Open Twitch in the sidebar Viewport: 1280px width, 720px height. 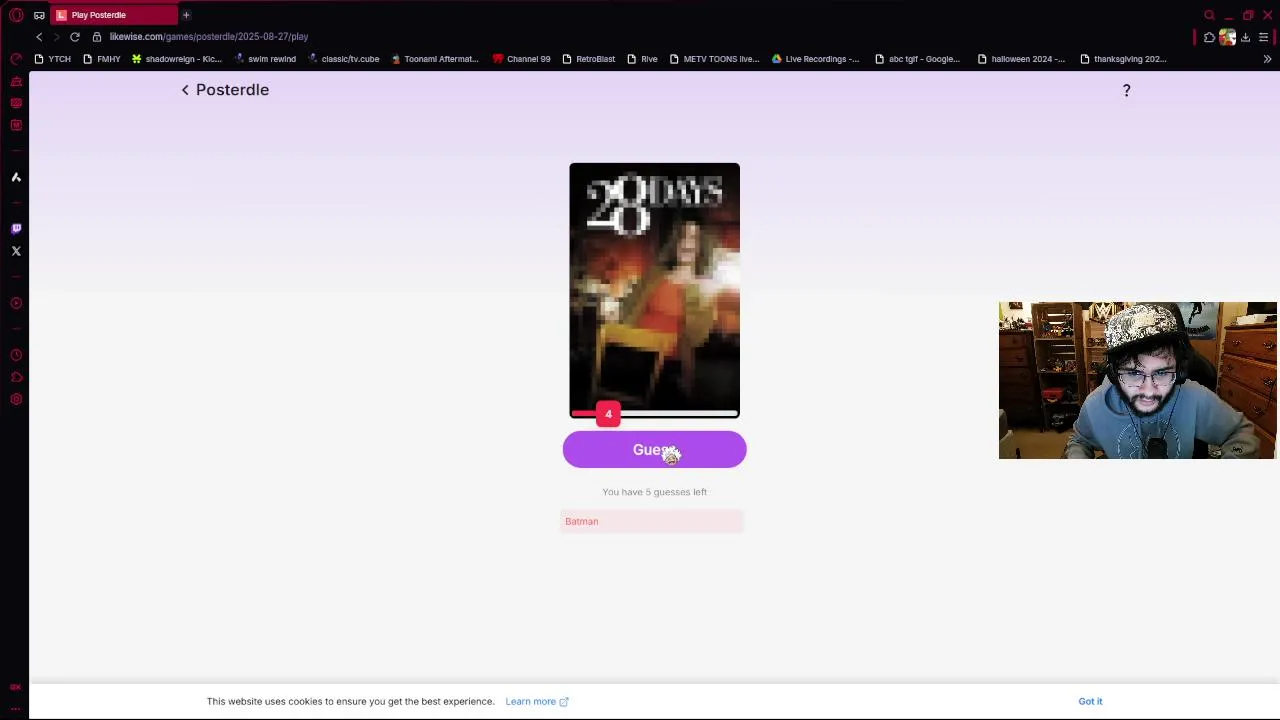pos(16,229)
